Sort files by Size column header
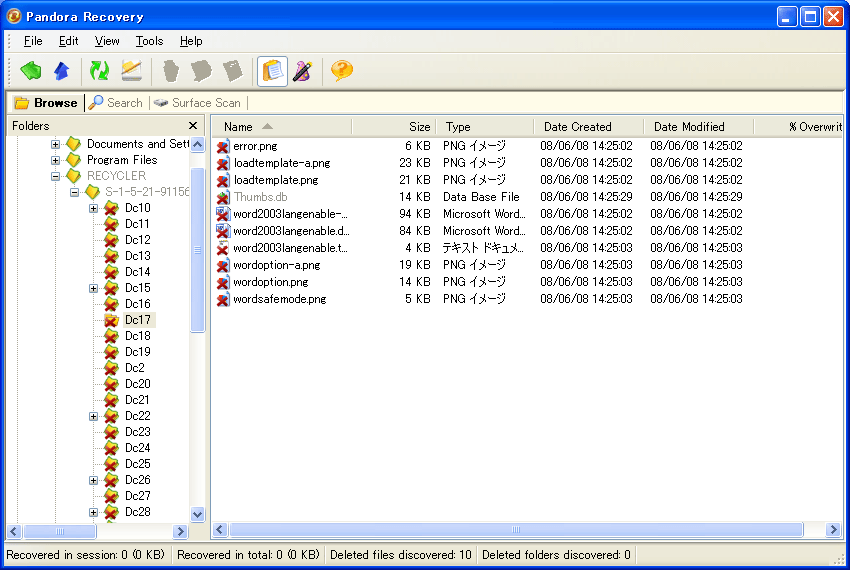 coord(394,127)
